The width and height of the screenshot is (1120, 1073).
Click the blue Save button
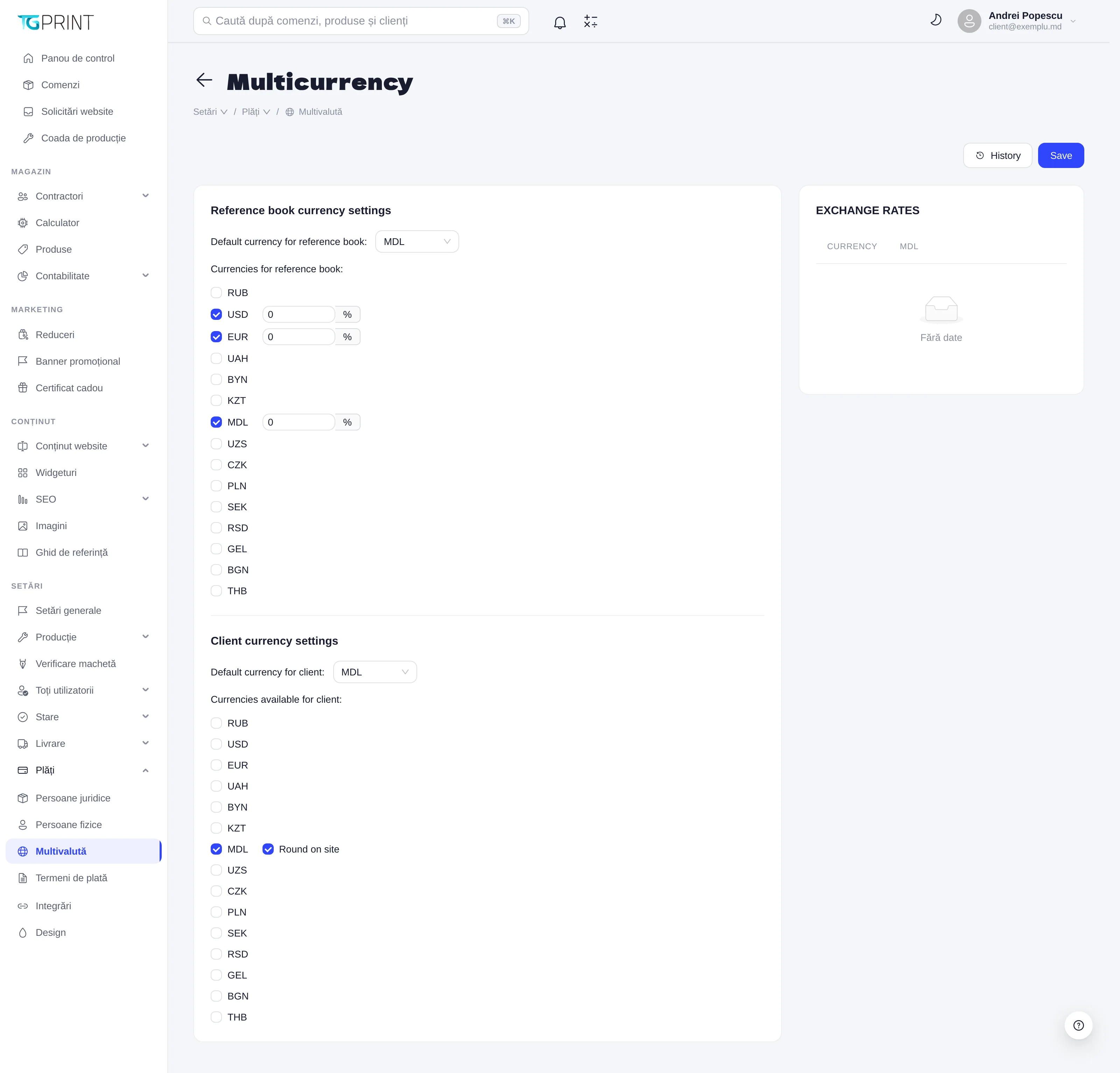click(x=1060, y=155)
